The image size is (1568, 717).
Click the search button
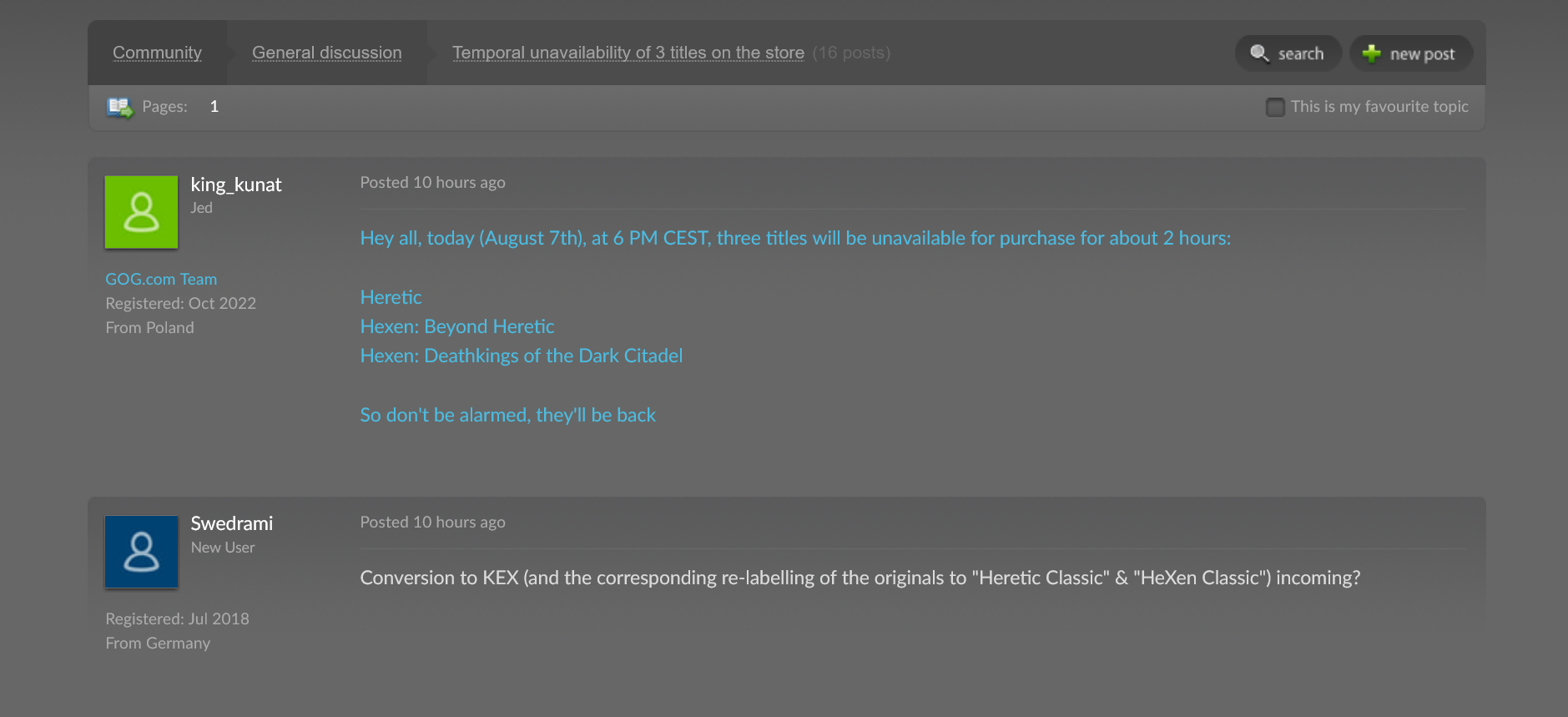[x=1288, y=53]
